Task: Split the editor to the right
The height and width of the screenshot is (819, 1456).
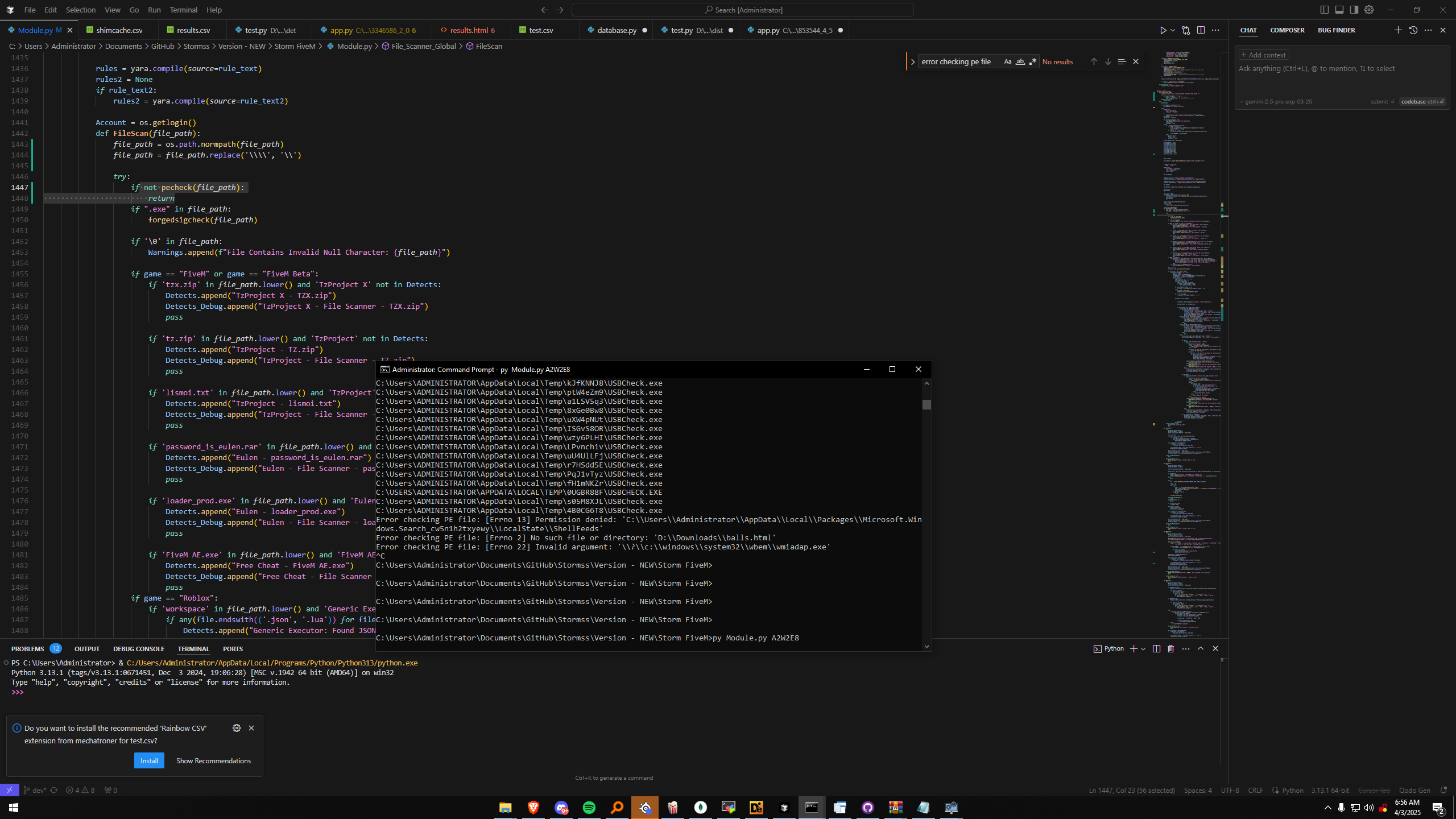Action: coord(1201,30)
